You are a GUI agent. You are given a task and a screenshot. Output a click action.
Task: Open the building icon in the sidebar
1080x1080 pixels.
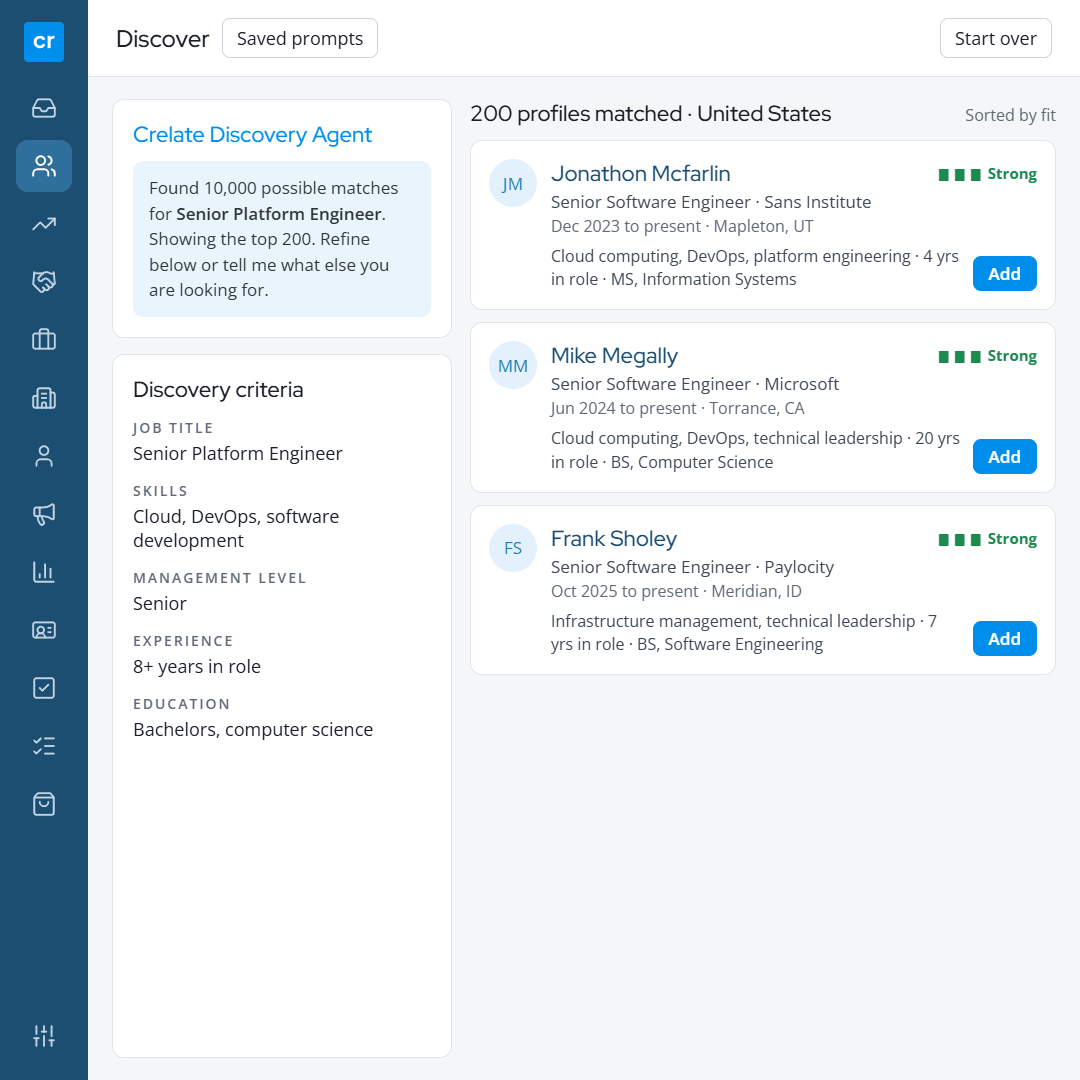(x=44, y=398)
